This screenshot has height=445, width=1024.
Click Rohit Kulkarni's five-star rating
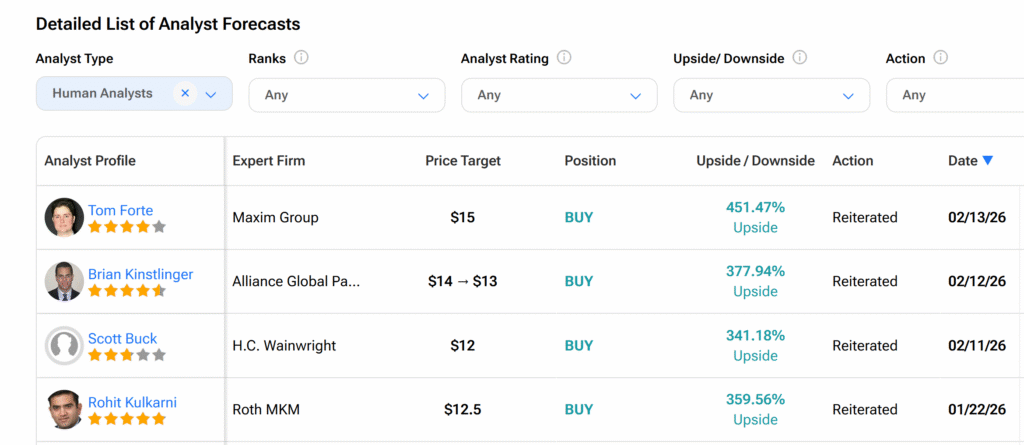(x=126, y=419)
